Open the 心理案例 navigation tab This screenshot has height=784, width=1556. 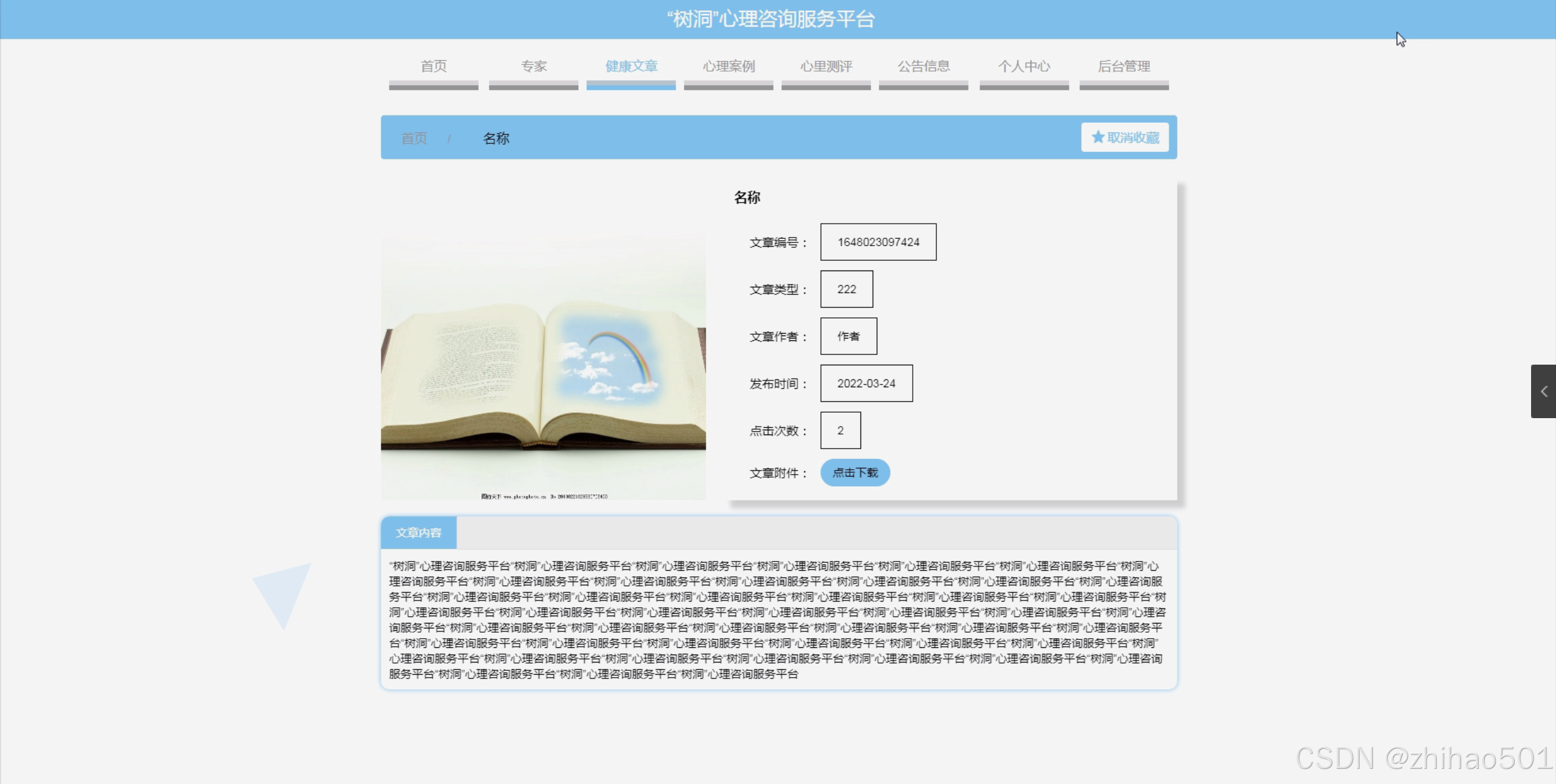[x=728, y=66]
